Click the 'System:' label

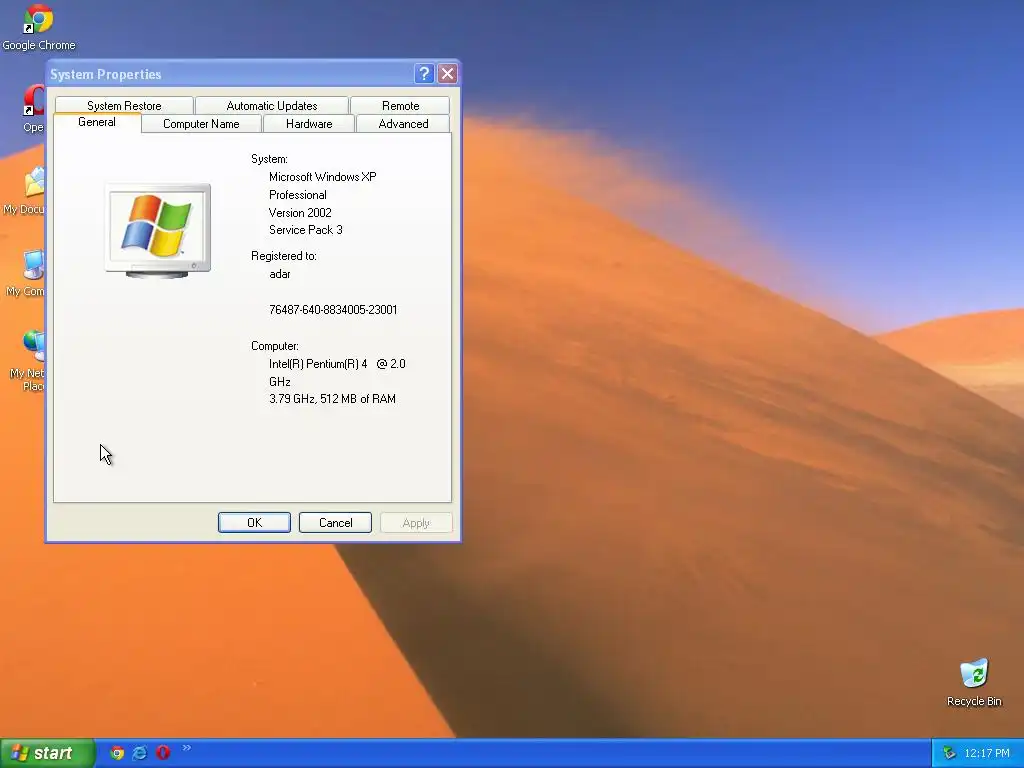(x=269, y=159)
